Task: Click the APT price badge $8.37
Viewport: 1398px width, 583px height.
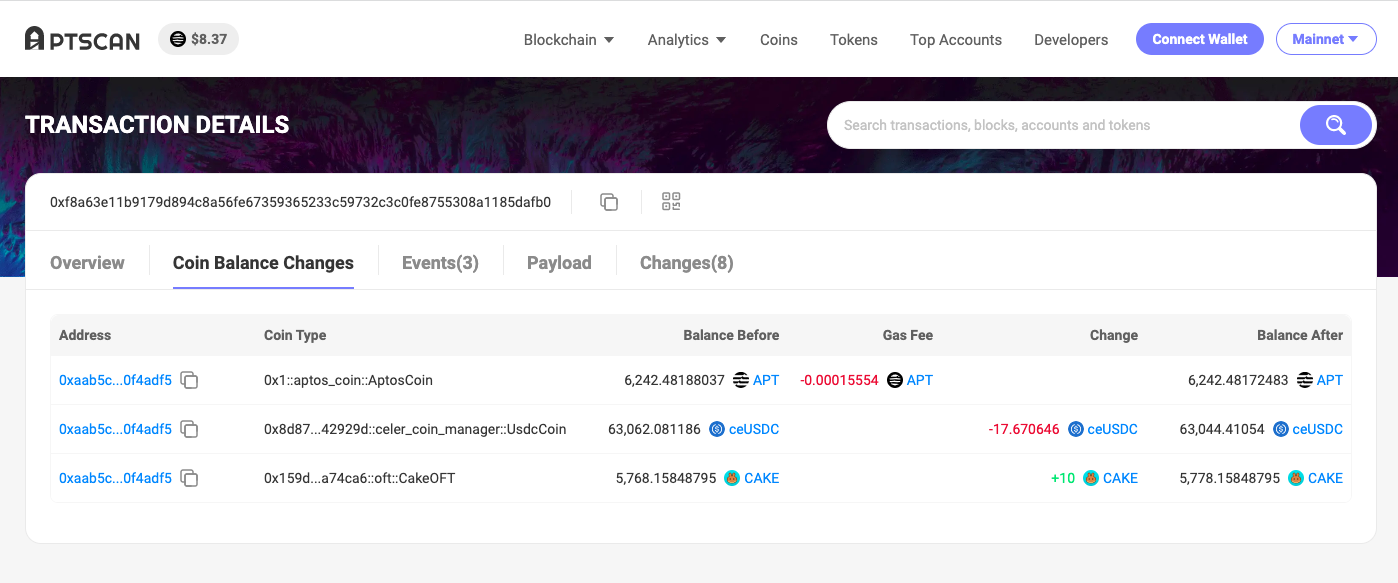Action: coord(198,39)
